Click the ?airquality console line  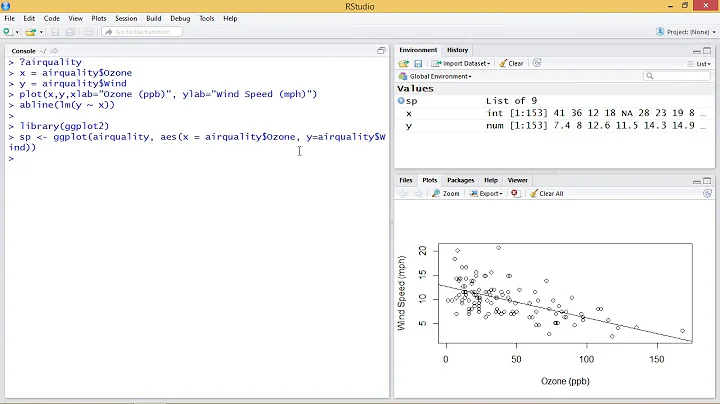50,62
